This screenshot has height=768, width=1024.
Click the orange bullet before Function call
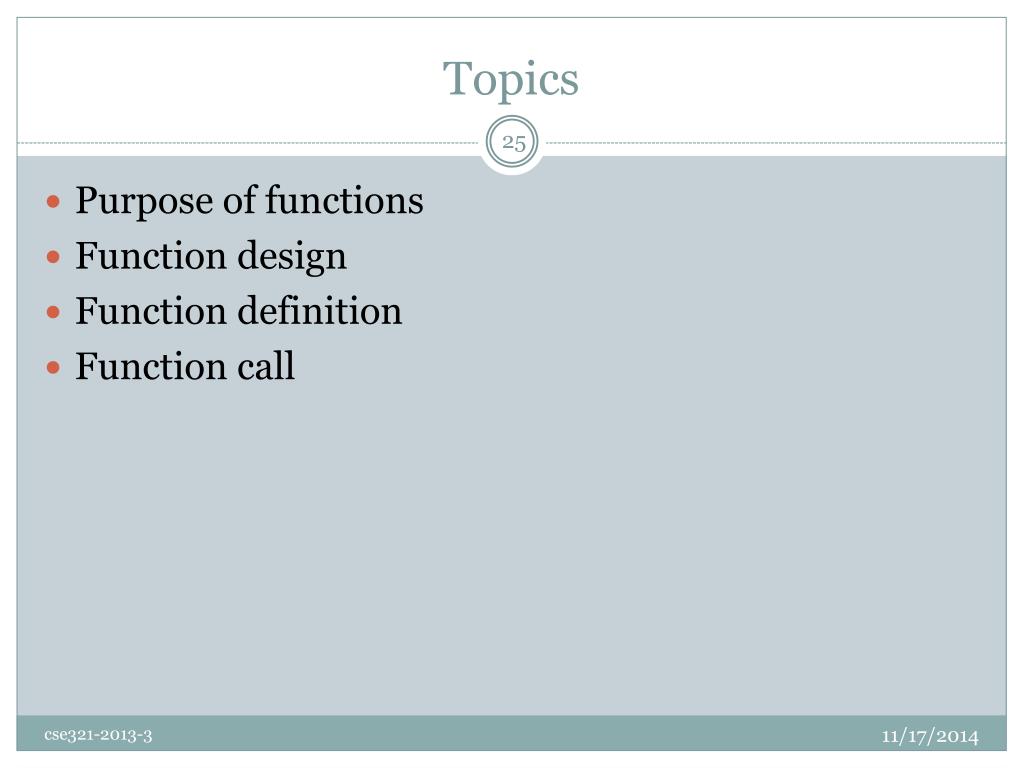(54, 368)
